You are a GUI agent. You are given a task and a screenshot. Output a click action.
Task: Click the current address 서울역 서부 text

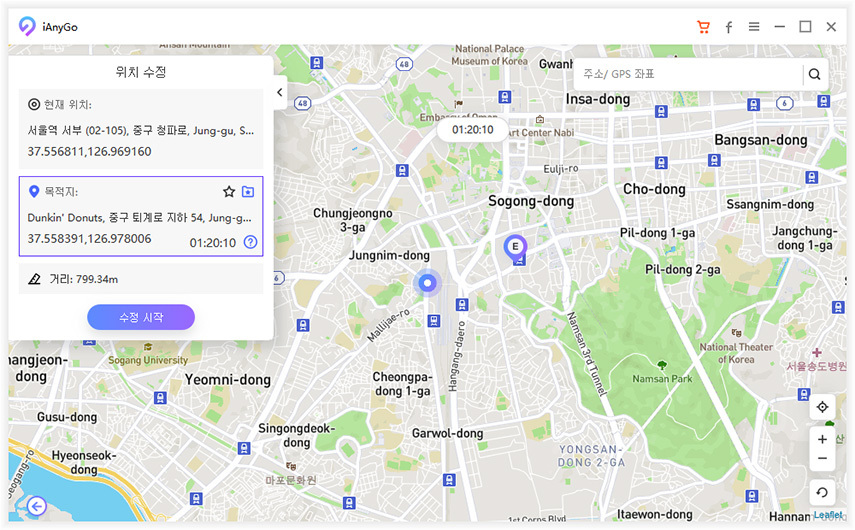(141, 130)
